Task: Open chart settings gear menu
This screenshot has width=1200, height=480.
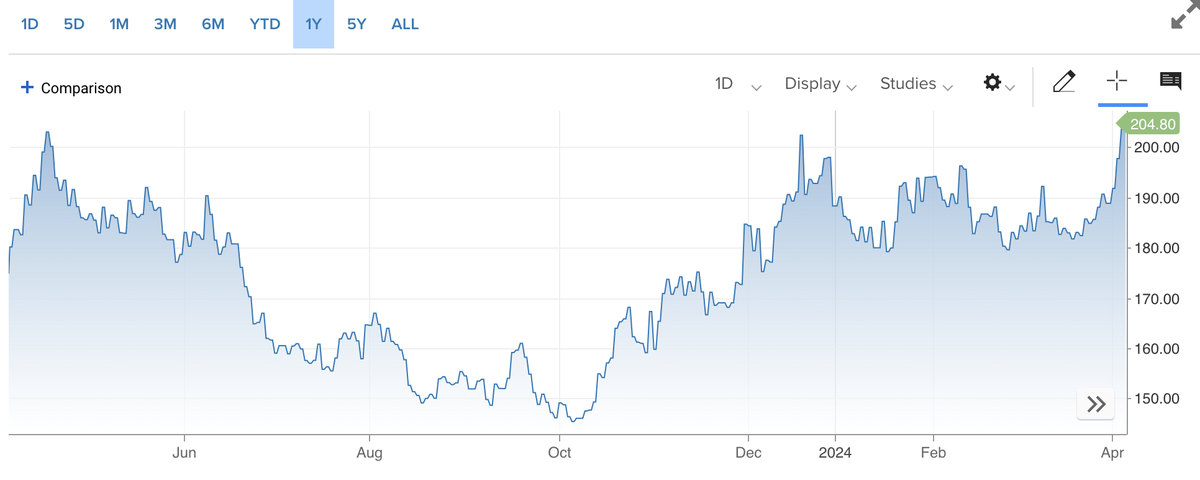Action: 998,84
